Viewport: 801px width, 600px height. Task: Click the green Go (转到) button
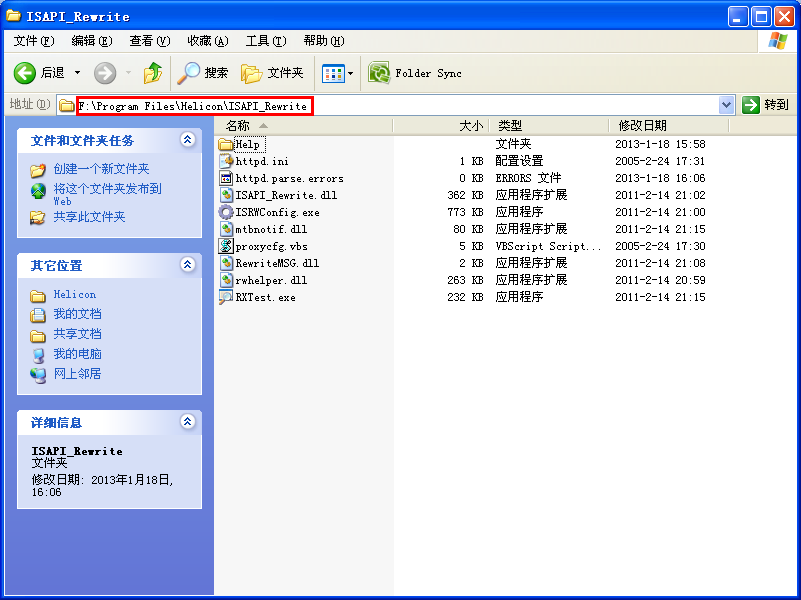tap(765, 105)
